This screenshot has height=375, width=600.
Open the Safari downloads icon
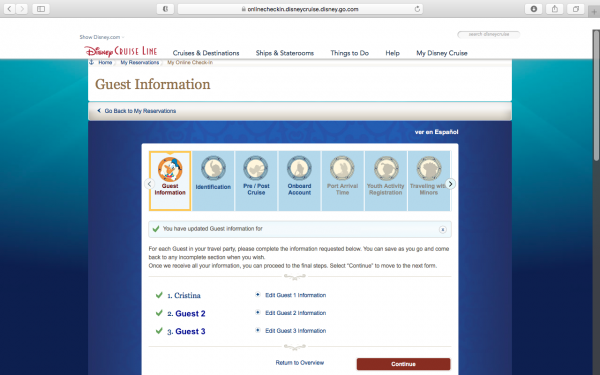click(x=533, y=9)
